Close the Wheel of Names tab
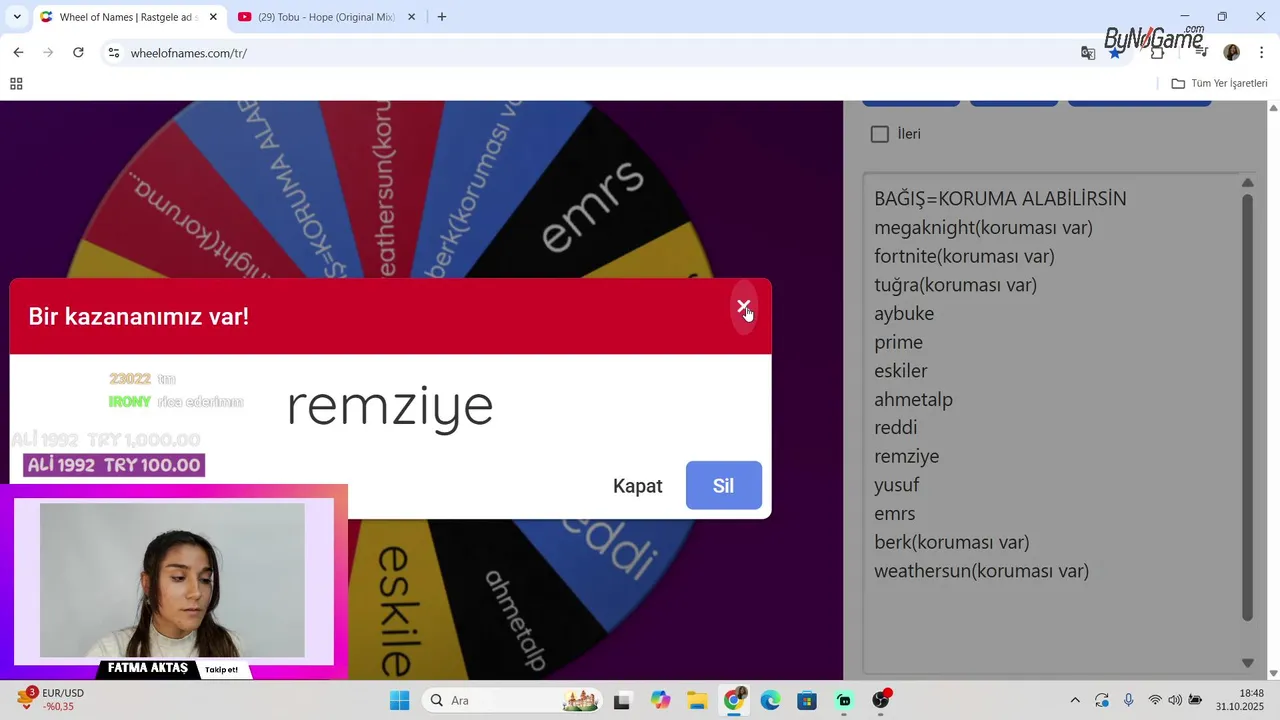The image size is (1280, 720). coord(213,17)
